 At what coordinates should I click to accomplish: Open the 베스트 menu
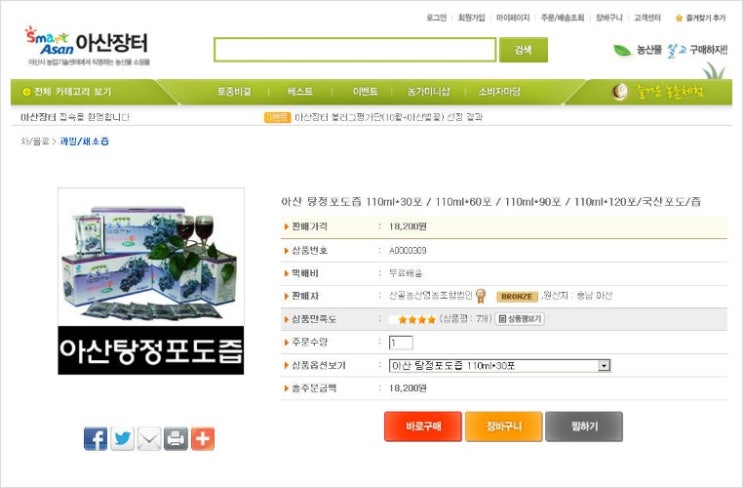click(x=300, y=91)
